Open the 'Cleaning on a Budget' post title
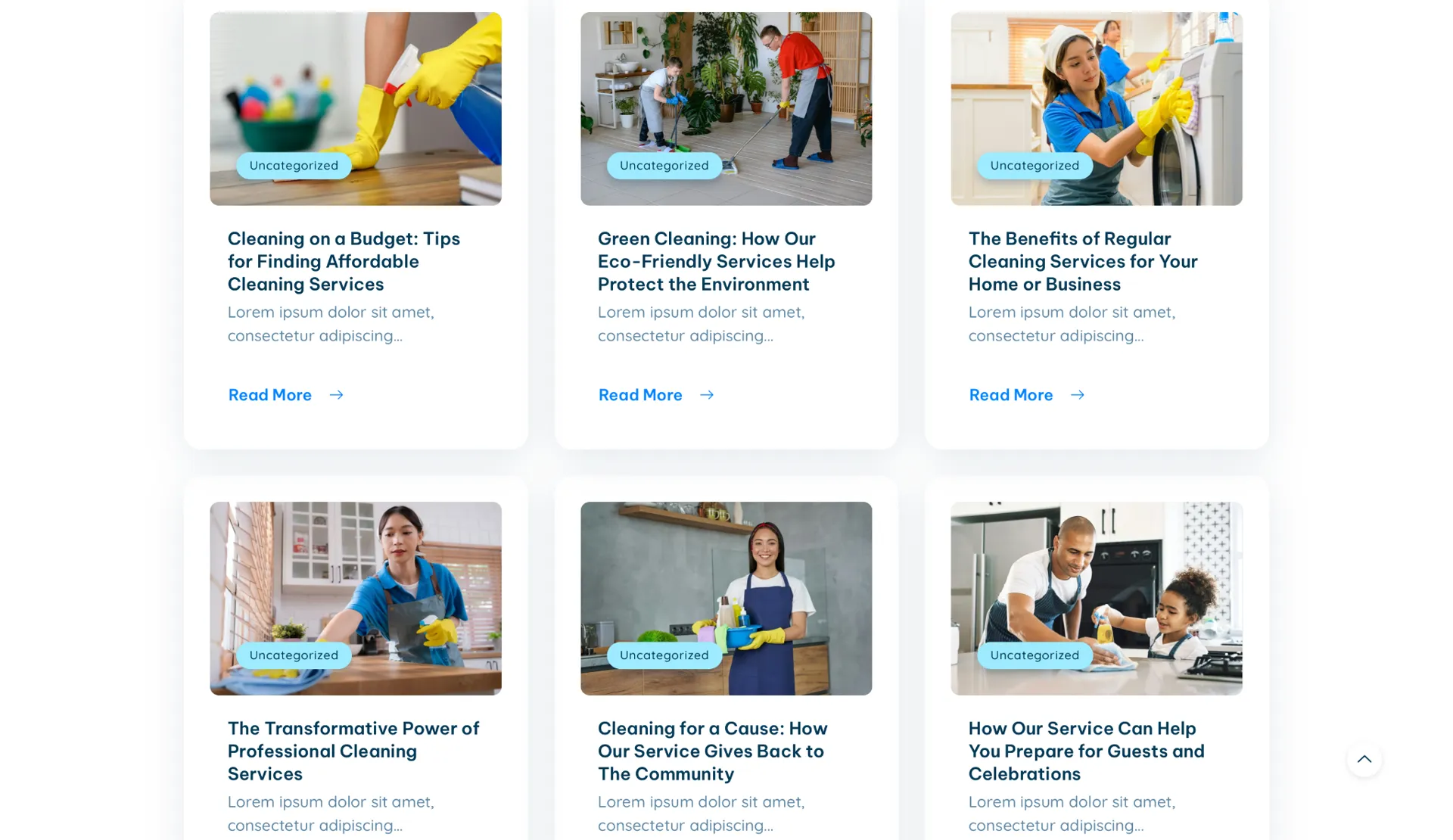This screenshot has height=840, width=1453. tap(344, 261)
